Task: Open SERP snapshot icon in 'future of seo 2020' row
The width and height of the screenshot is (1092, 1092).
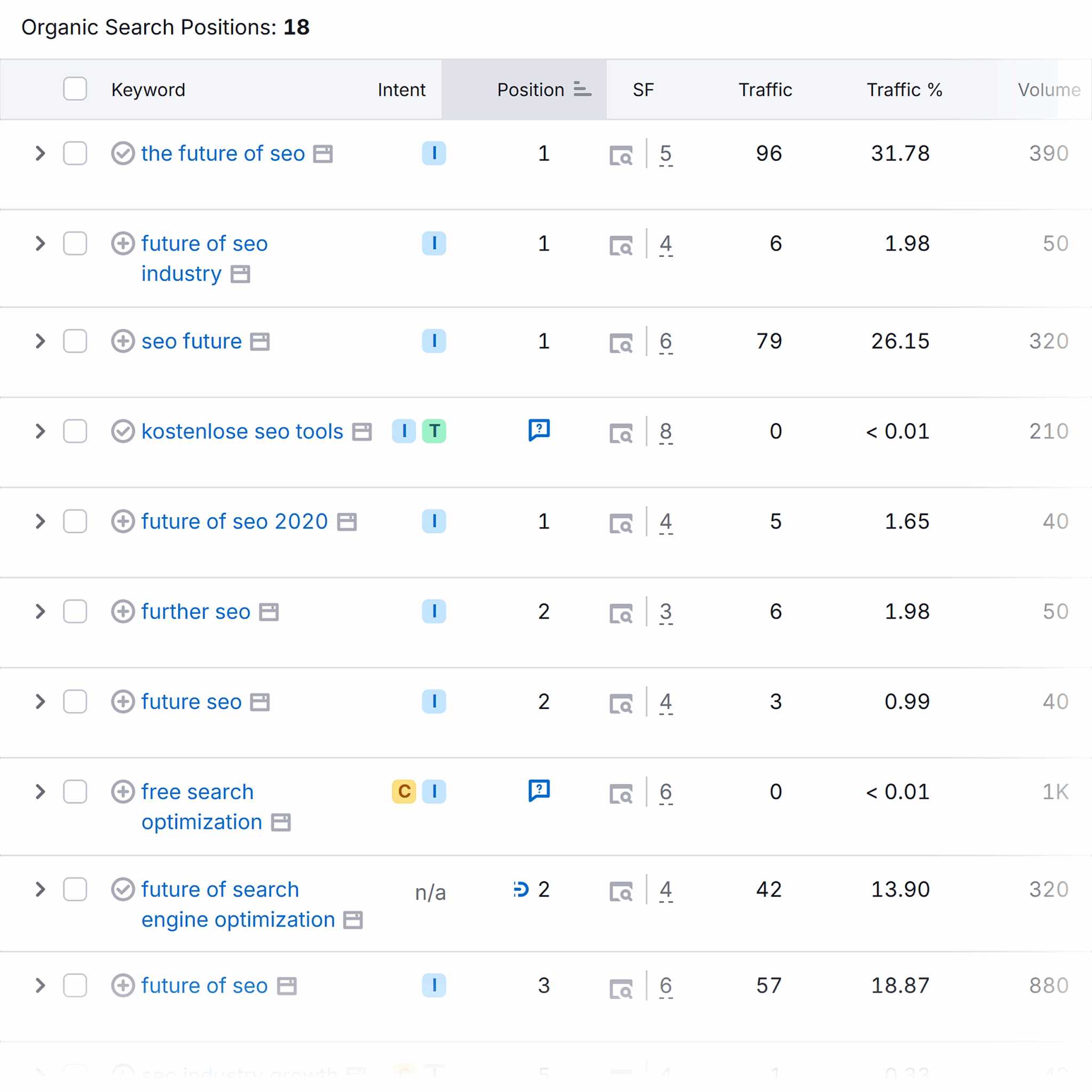Action: pyautogui.click(x=621, y=523)
